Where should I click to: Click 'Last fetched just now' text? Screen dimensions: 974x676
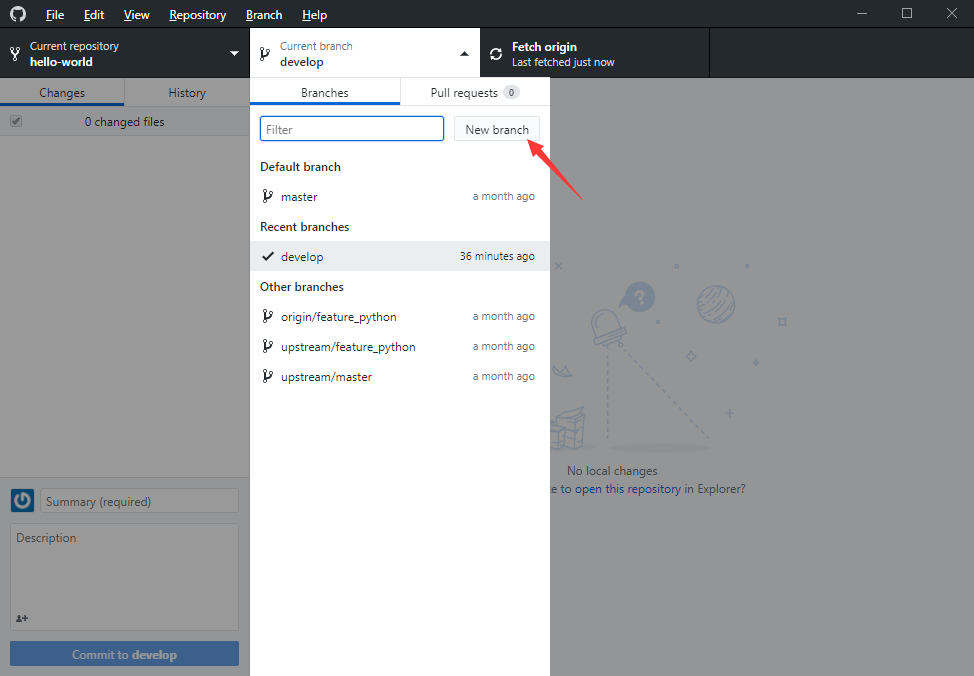(x=563, y=62)
